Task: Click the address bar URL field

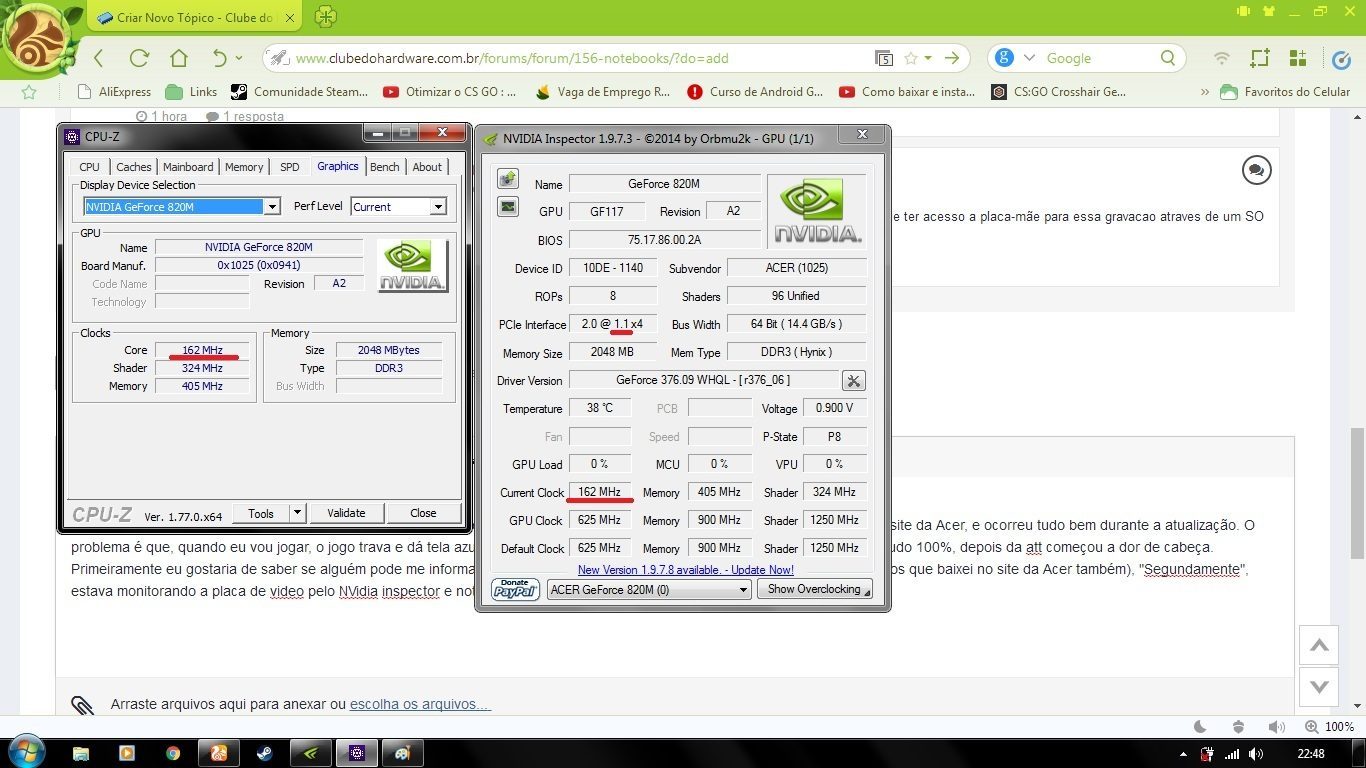Action: click(580, 58)
